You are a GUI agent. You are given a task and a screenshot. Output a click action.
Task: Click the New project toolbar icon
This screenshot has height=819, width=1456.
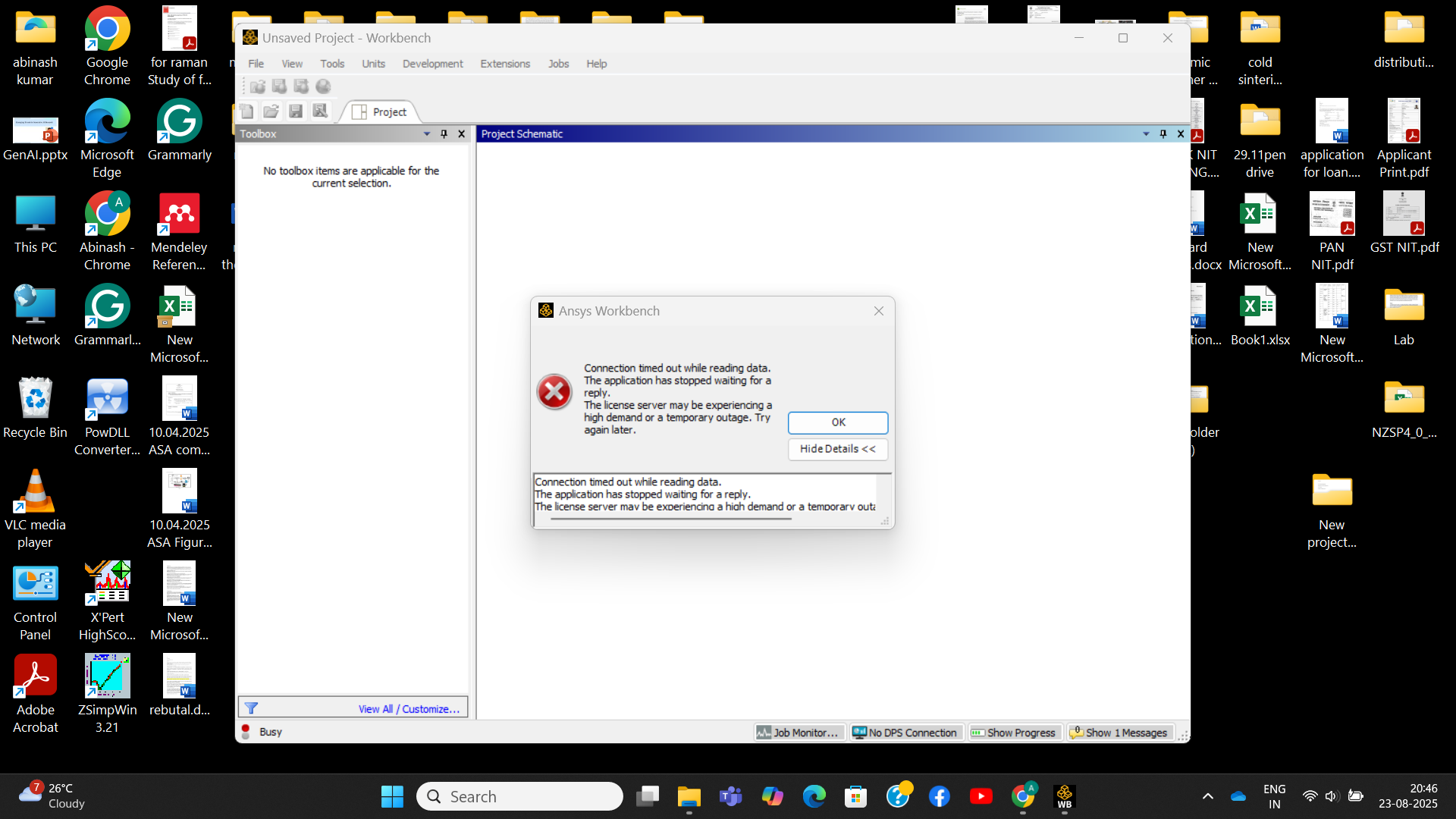pyautogui.click(x=246, y=111)
